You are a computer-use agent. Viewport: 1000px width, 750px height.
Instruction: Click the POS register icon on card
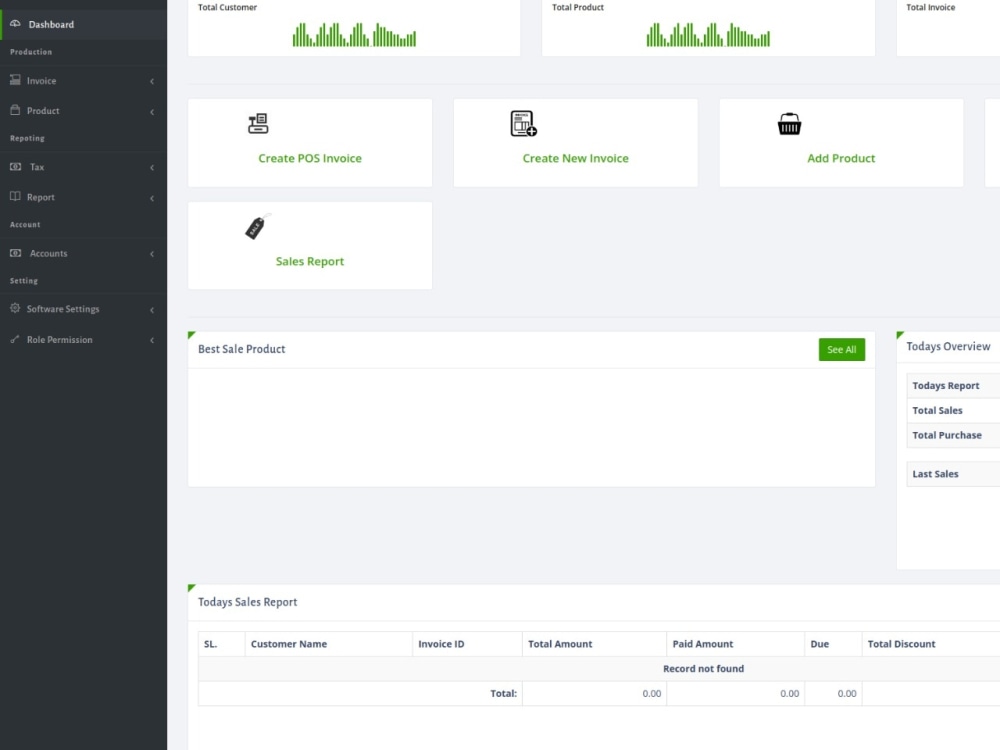coord(258,123)
